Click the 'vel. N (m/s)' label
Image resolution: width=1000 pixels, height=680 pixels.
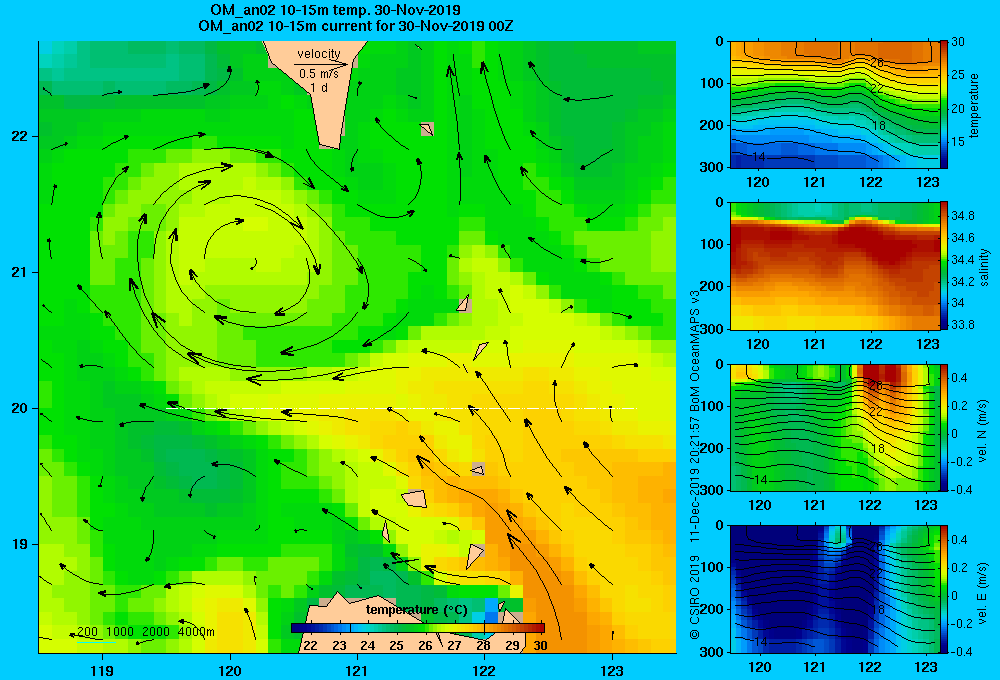(x=983, y=431)
